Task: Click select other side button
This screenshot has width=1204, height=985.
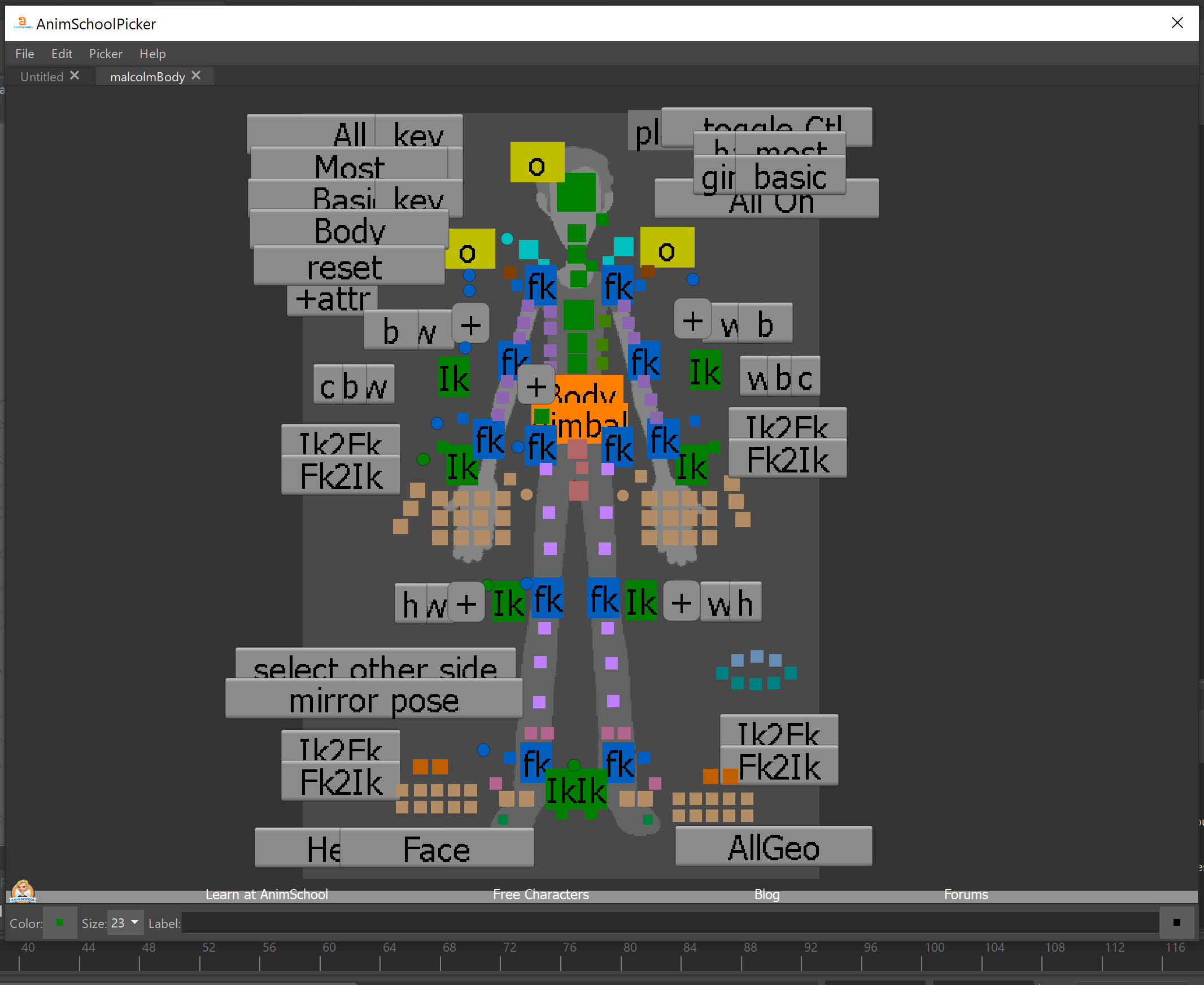Action: click(x=375, y=663)
